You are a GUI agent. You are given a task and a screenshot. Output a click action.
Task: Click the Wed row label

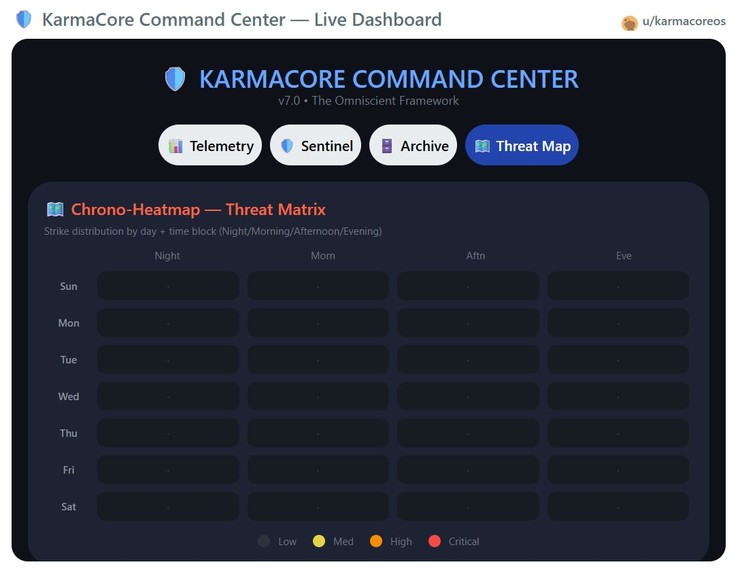pos(68,396)
